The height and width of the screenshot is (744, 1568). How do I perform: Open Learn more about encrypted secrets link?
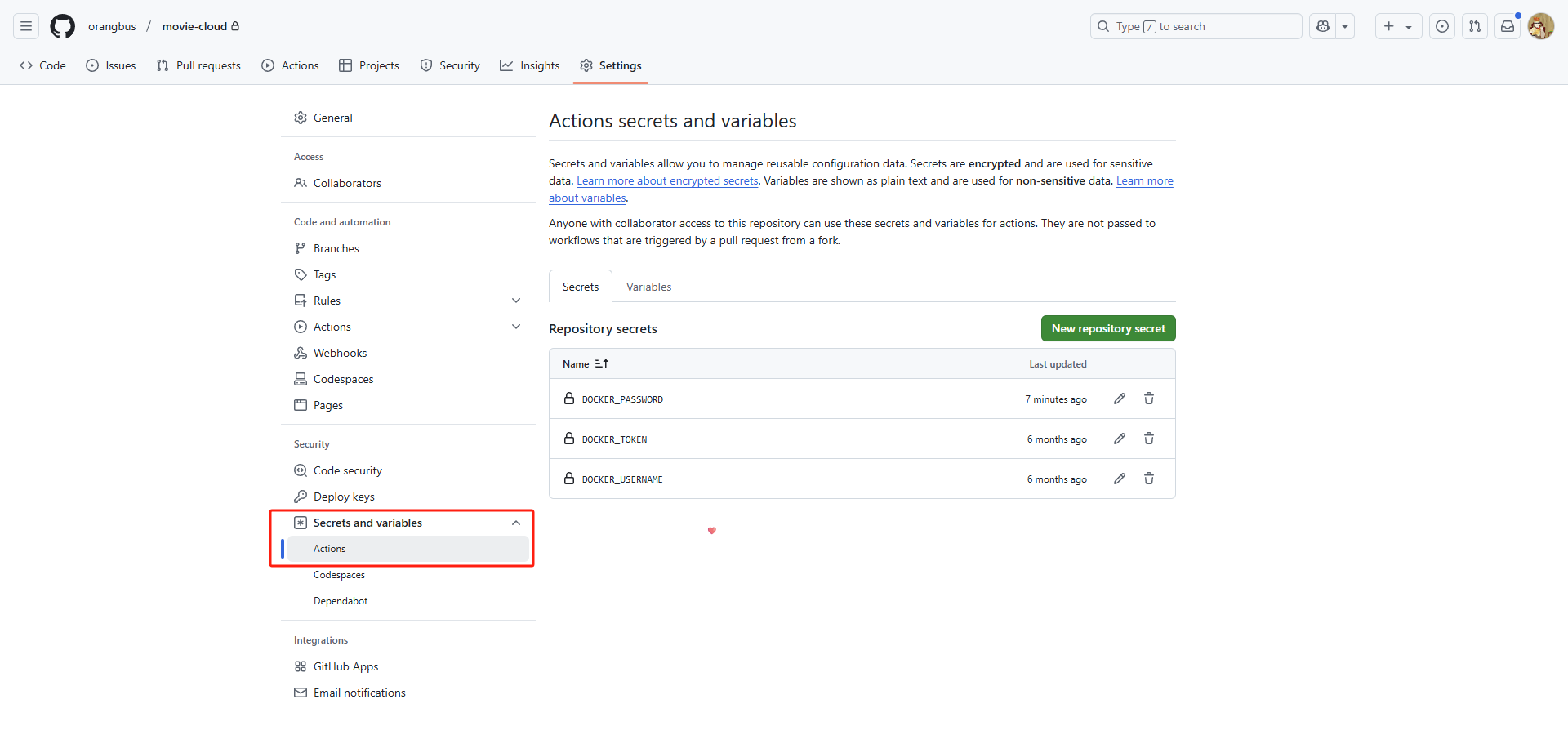[667, 181]
